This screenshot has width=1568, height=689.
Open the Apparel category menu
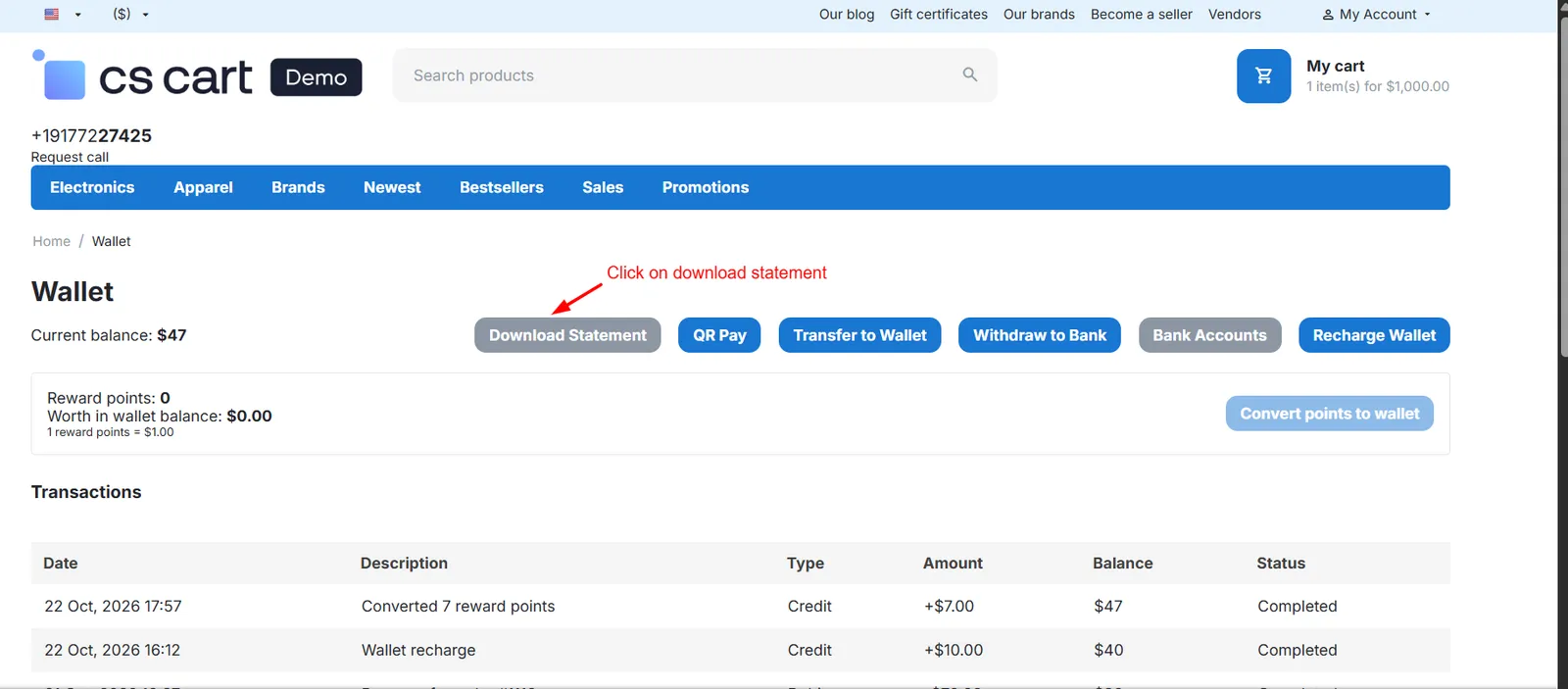click(203, 187)
